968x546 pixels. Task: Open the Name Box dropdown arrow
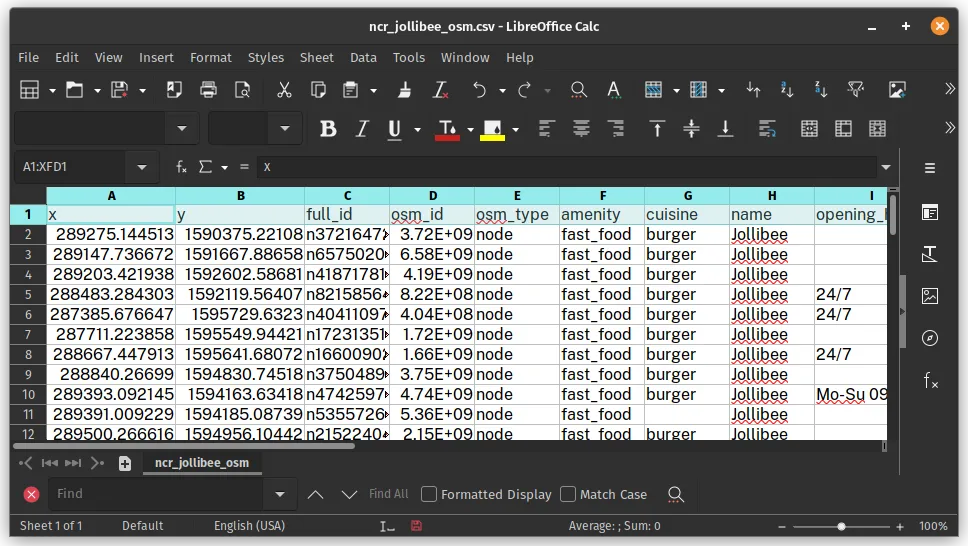(x=142, y=167)
